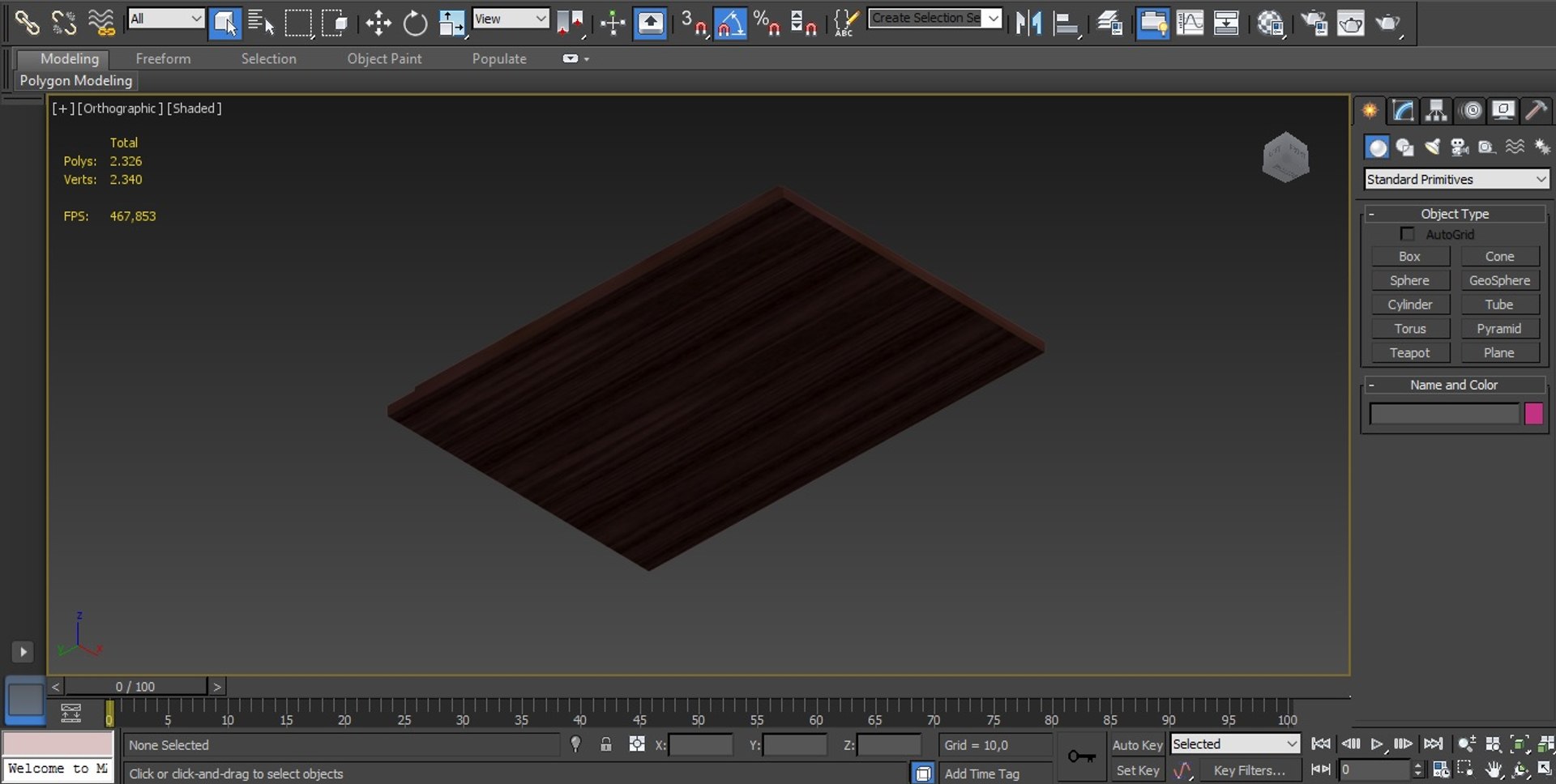Screen dimensions: 1556x784
Task: Toggle the Angle Snap button
Action: click(x=730, y=23)
